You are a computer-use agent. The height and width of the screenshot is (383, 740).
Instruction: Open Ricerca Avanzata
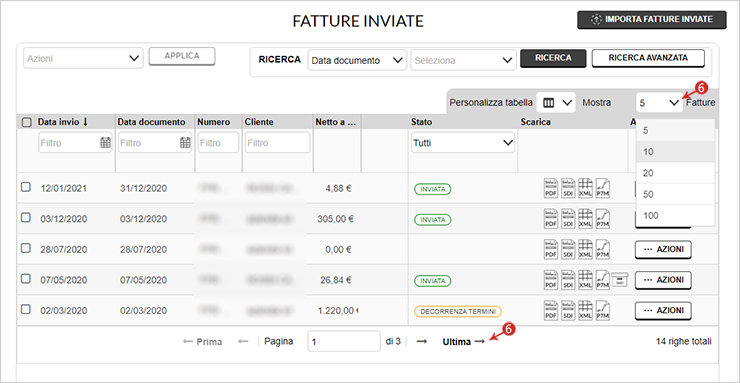click(x=648, y=58)
